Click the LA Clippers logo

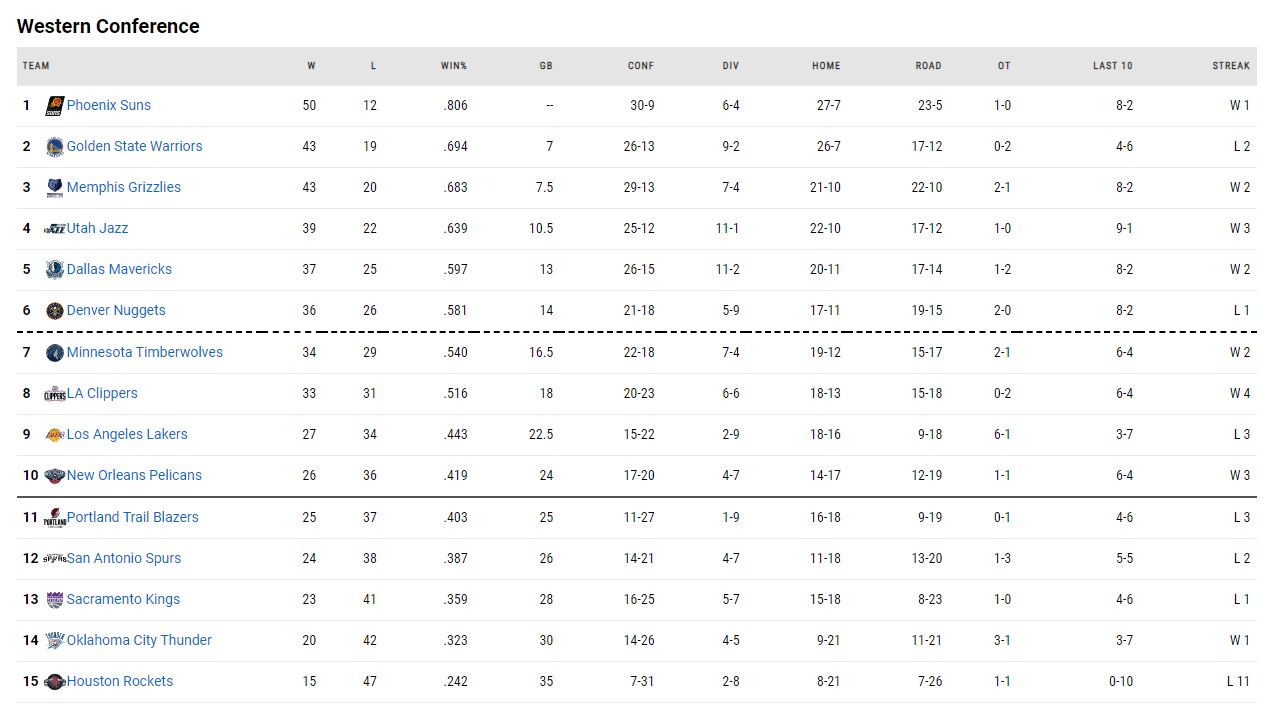tap(53, 393)
